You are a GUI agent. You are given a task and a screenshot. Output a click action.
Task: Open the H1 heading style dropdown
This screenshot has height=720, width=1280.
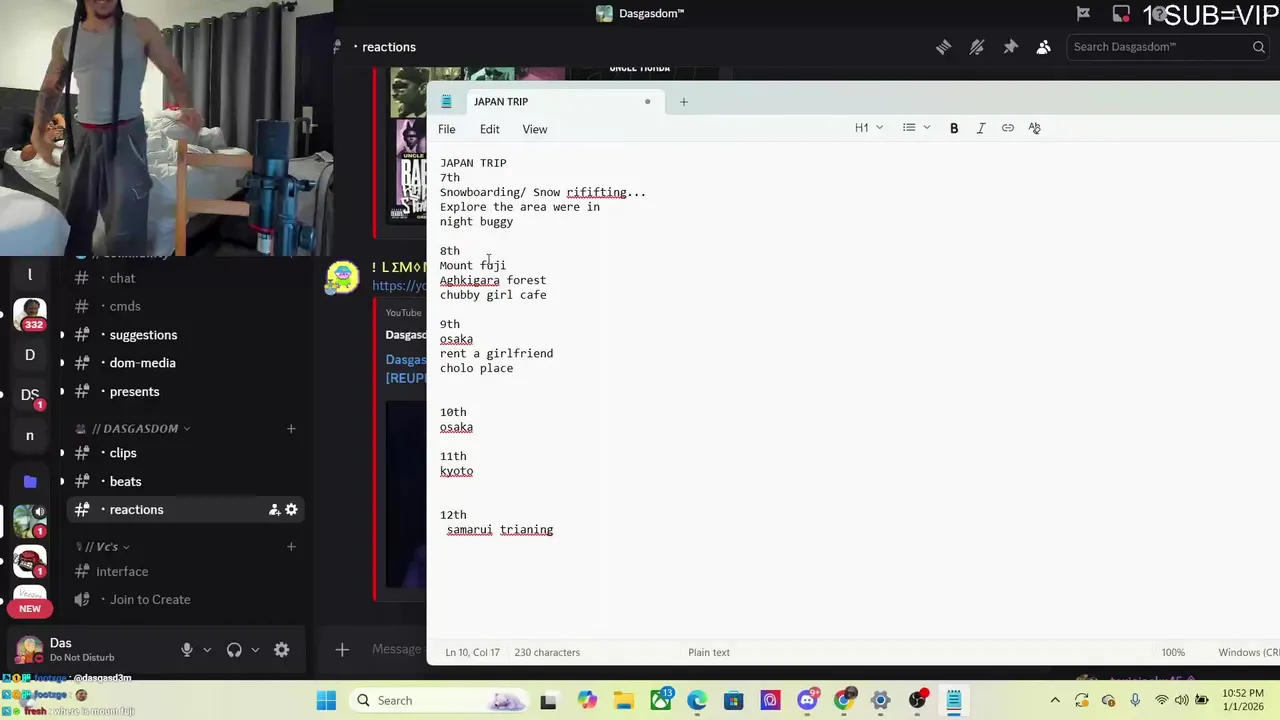(869, 128)
